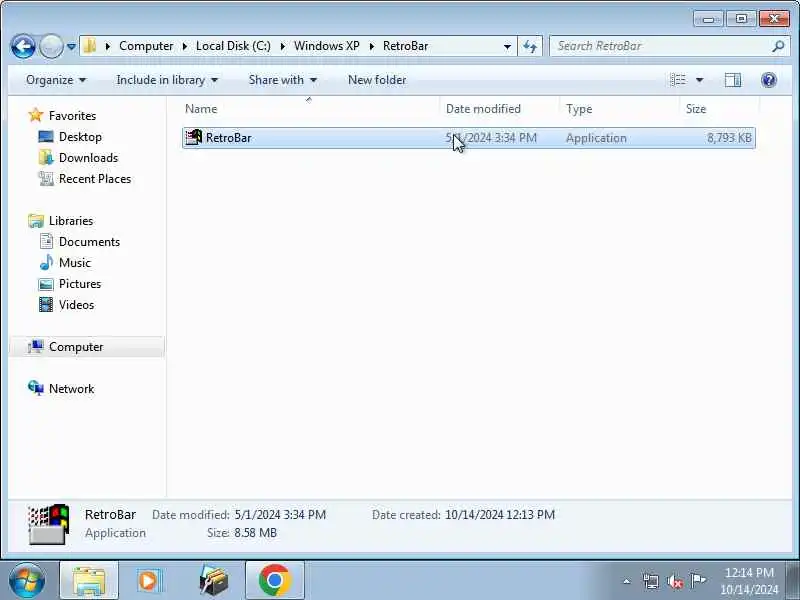Screen dimensions: 800x600
Task: Open the recent locations dropdown arrow
Action: (71, 47)
